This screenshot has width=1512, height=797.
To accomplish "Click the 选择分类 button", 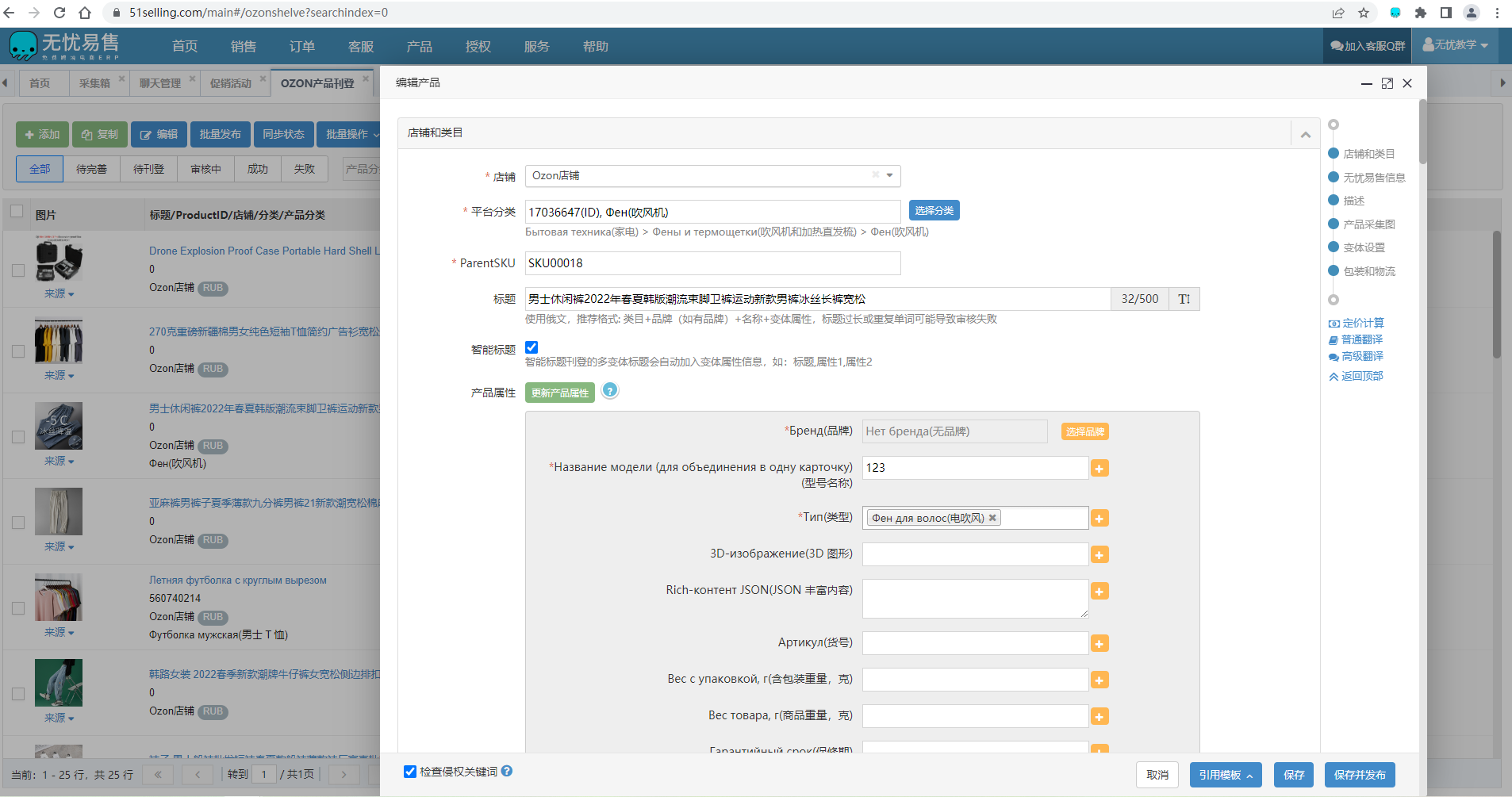I will (x=934, y=211).
